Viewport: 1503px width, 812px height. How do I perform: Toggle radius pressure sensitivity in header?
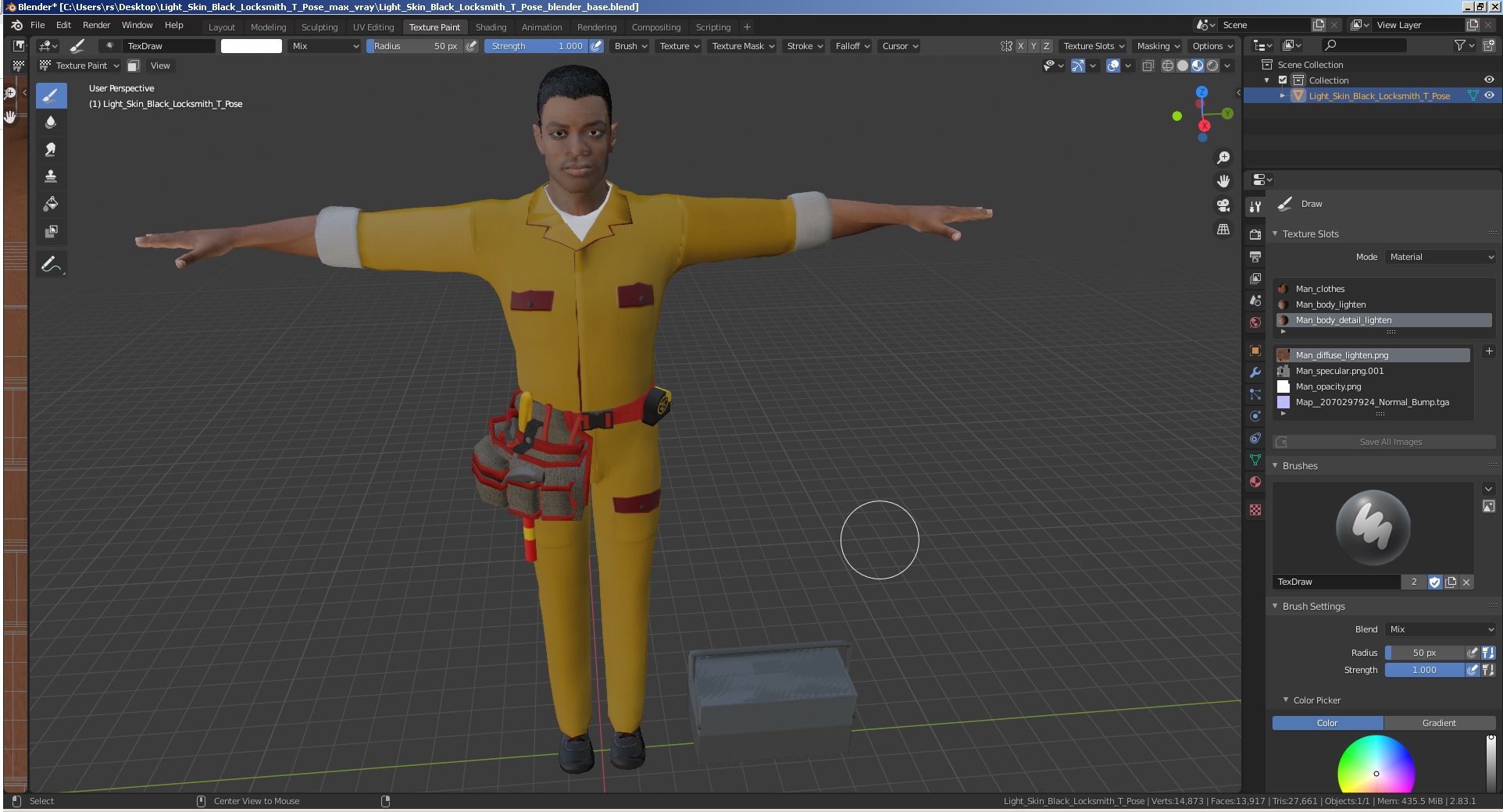pyautogui.click(x=471, y=46)
